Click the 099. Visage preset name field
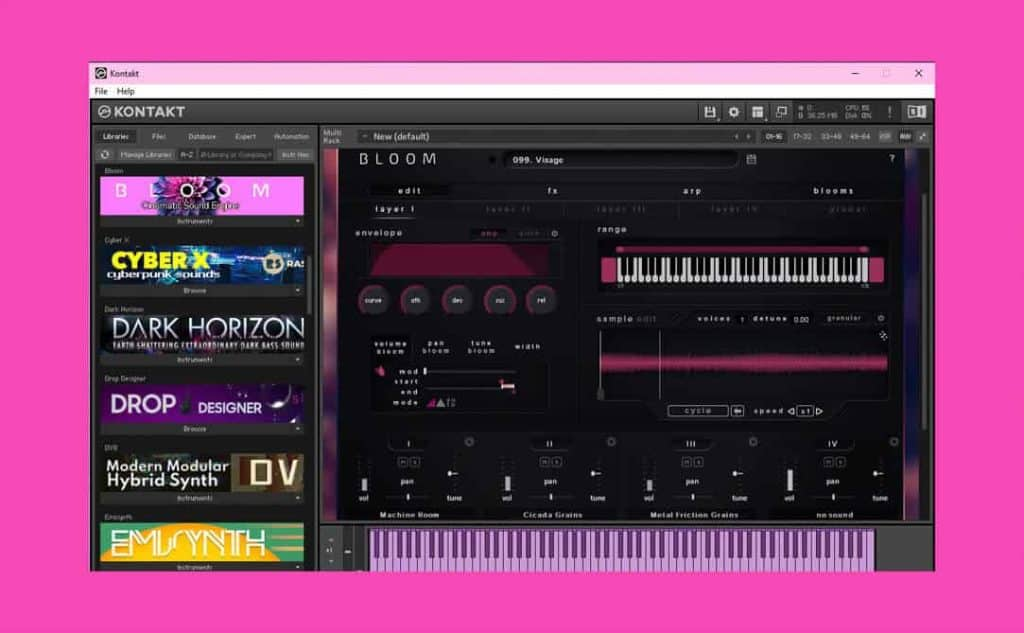Viewport: 1024px width, 633px height. (x=620, y=159)
